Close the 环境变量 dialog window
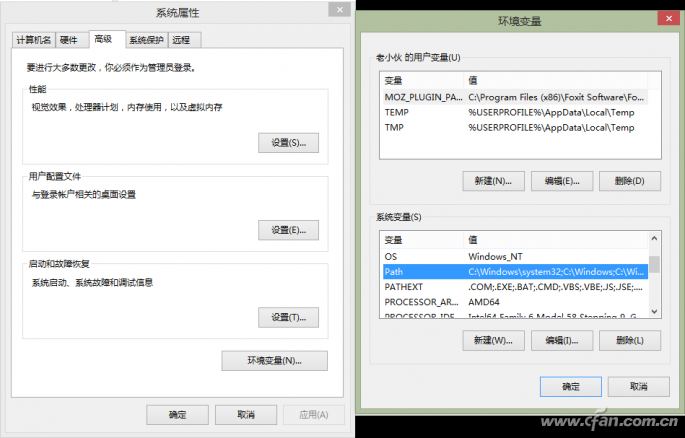 pos(669,18)
